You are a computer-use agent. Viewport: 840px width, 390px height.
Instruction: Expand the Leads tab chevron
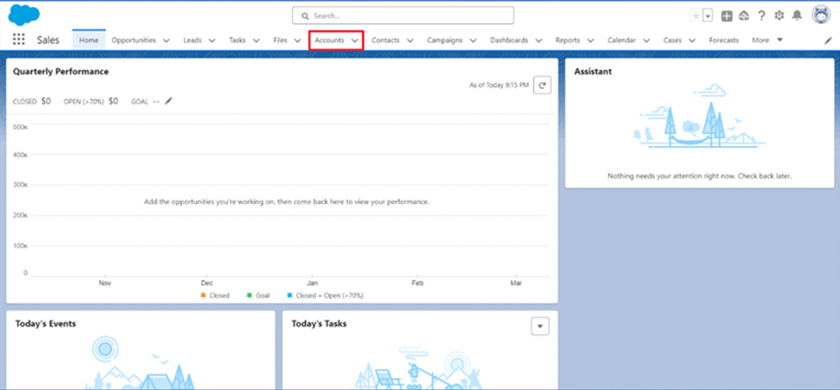(x=212, y=41)
